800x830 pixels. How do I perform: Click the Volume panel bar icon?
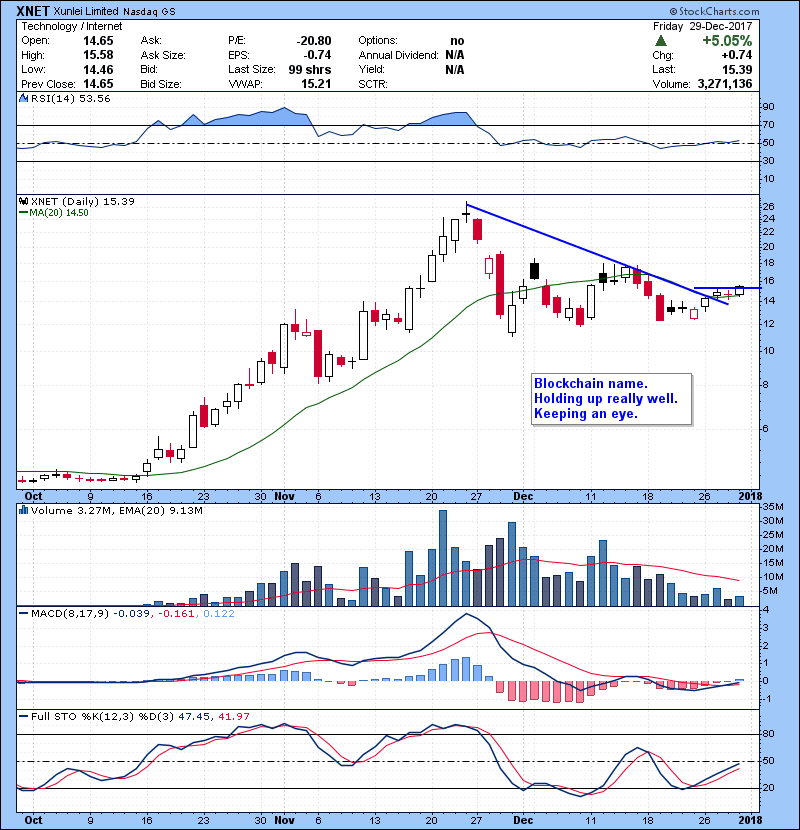23,510
